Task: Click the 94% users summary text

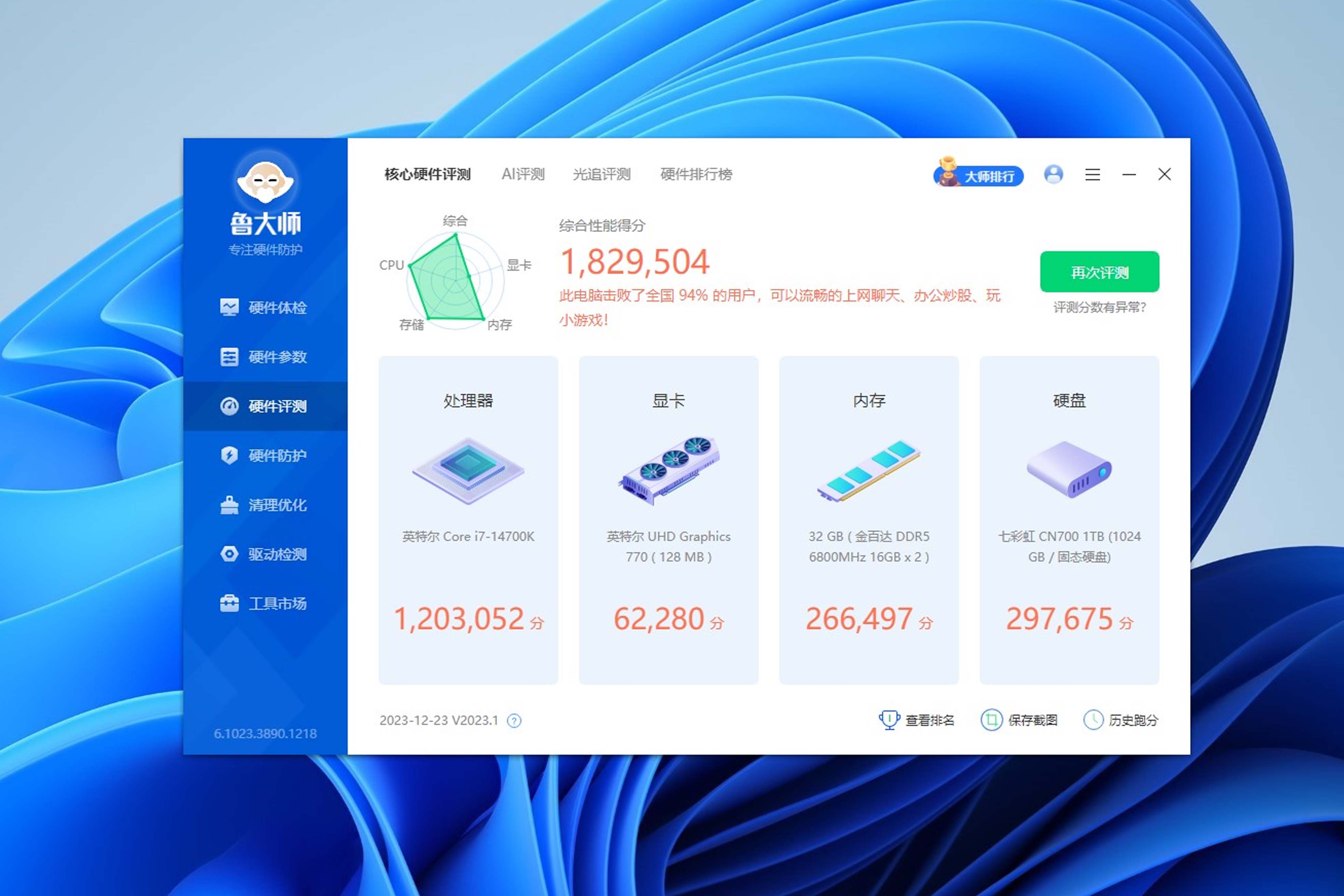Action: 780,307
